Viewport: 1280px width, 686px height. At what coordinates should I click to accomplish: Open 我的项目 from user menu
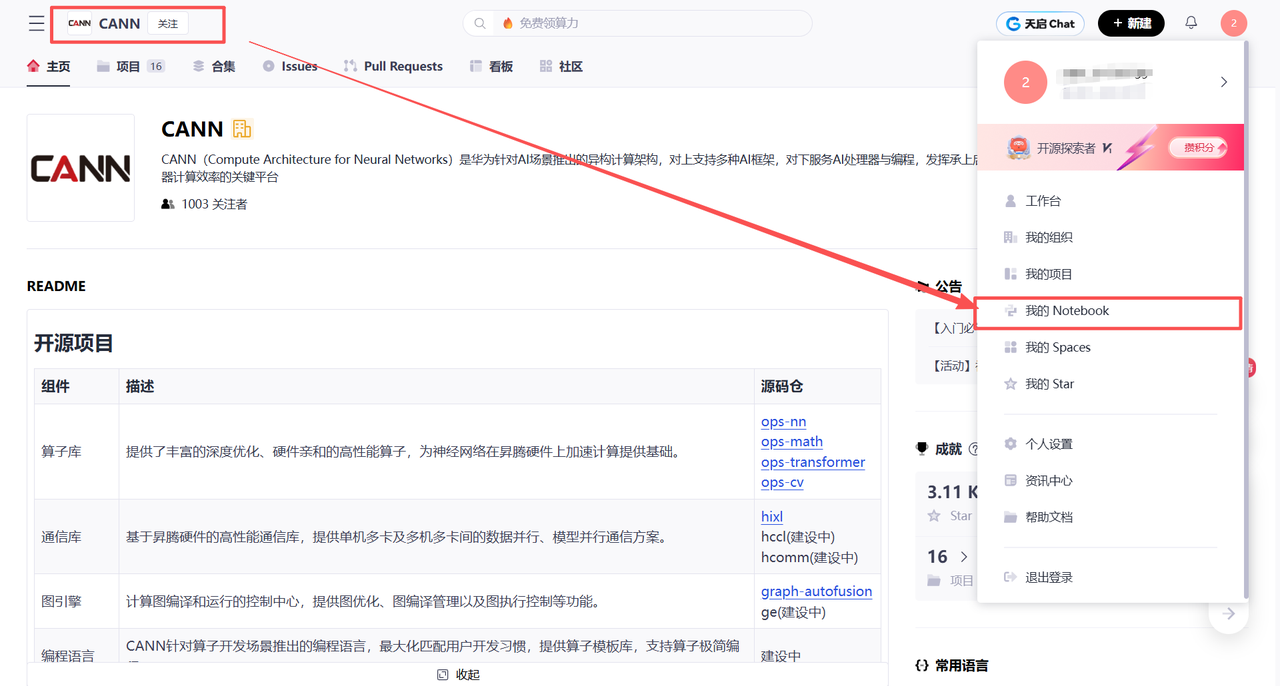click(1110, 274)
